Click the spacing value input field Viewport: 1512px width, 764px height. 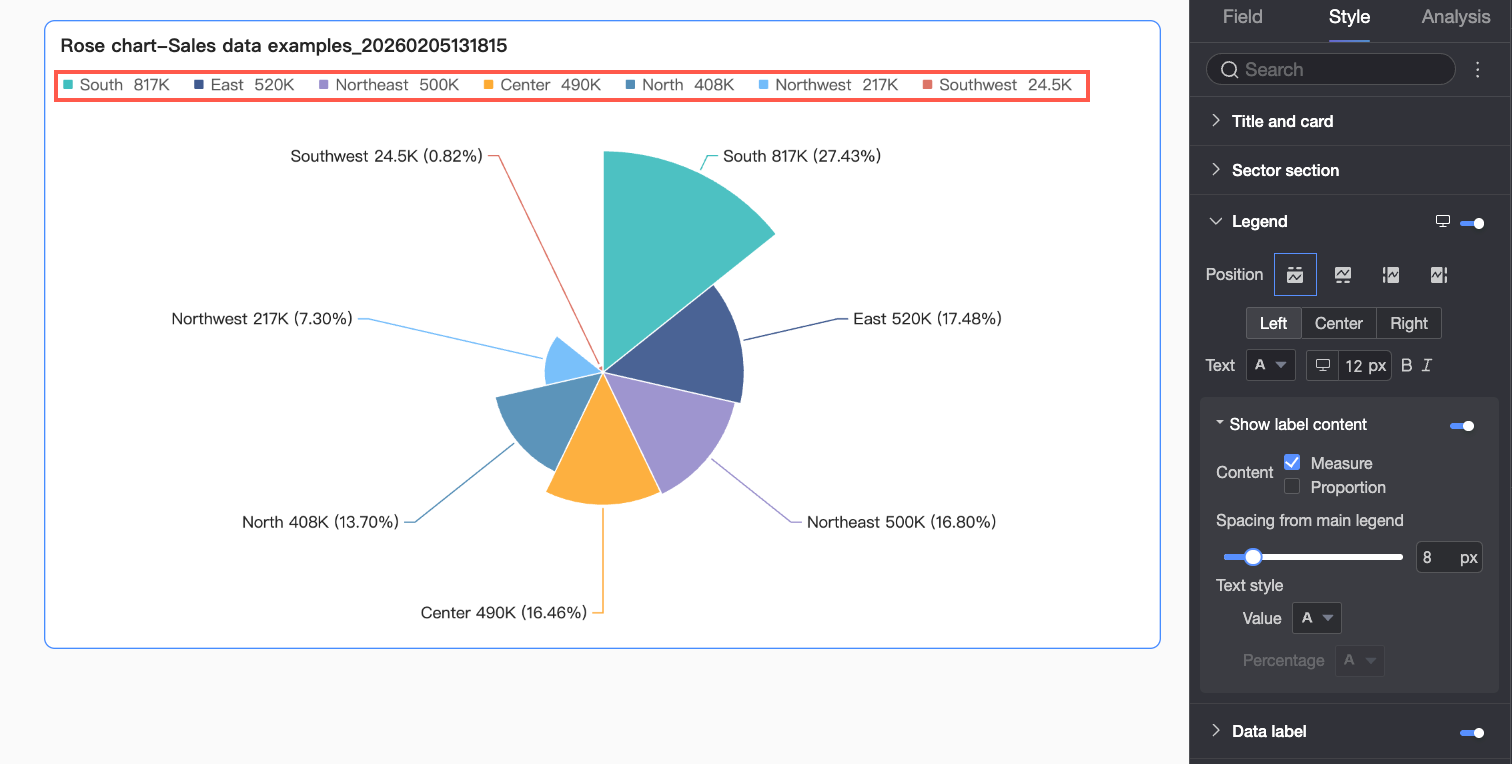(x=1449, y=557)
